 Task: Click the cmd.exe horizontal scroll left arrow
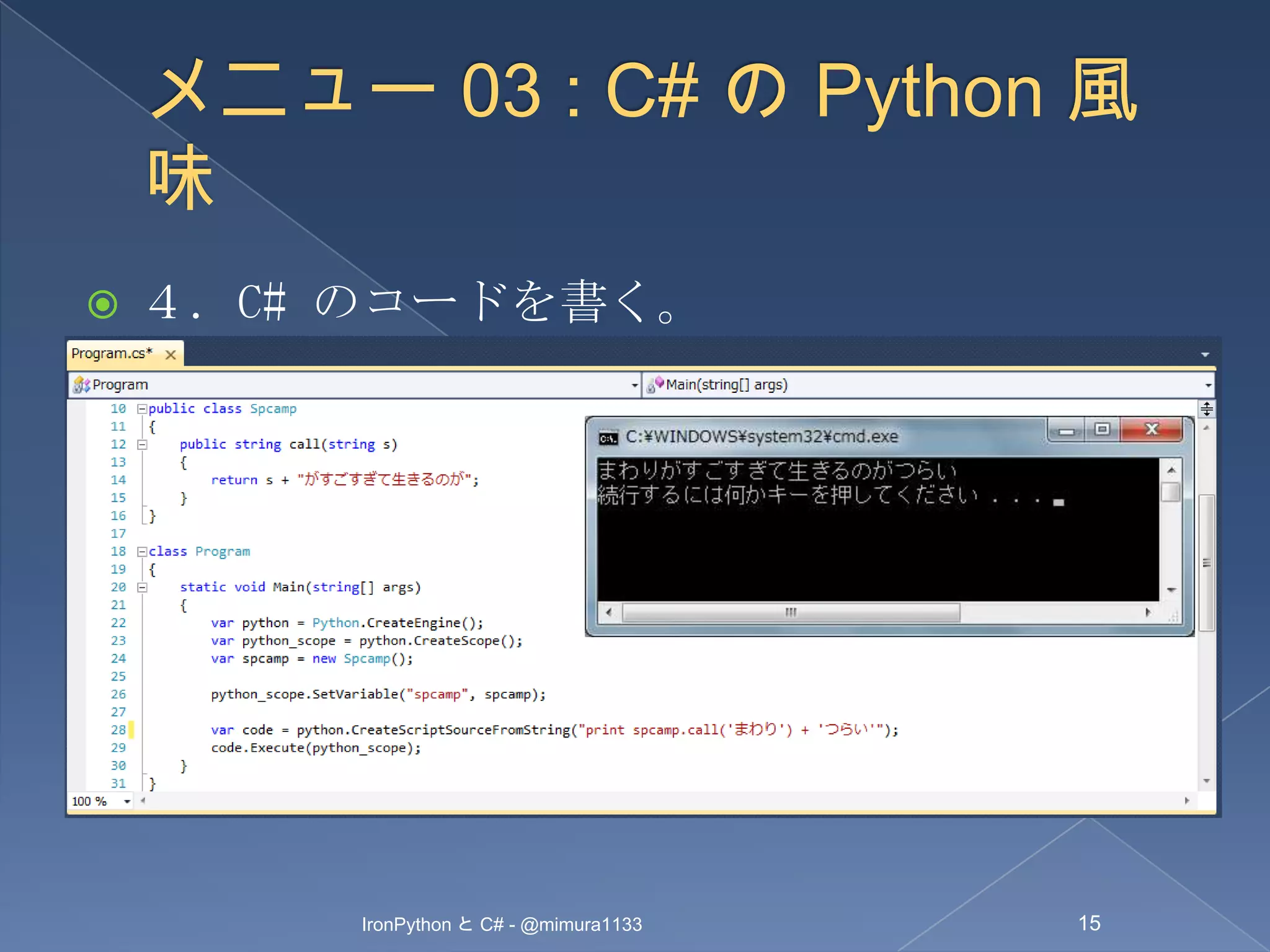(610, 612)
